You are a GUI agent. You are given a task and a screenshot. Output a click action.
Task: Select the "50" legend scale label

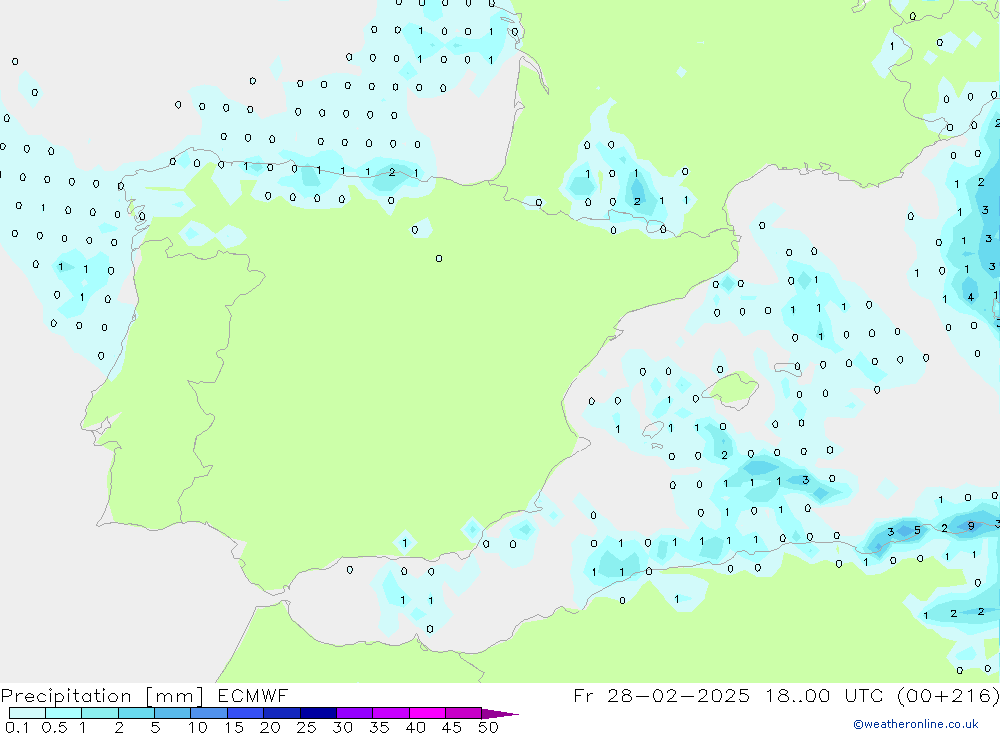pyautogui.click(x=488, y=727)
